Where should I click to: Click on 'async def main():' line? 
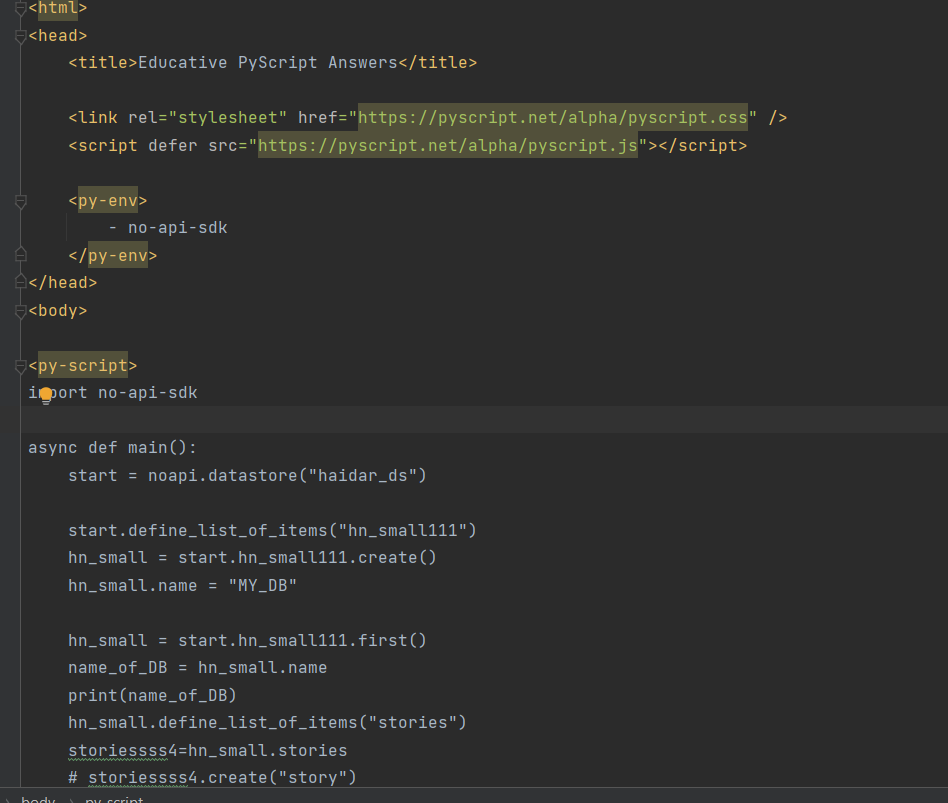pos(112,448)
